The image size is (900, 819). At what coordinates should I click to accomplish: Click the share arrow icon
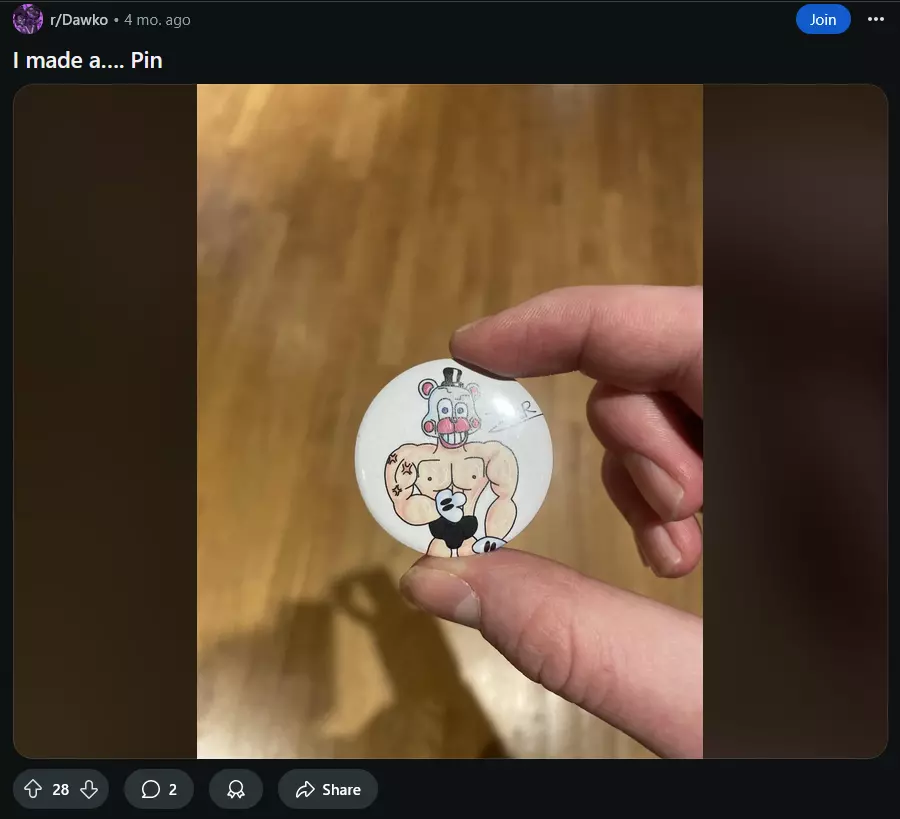click(x=305, y=790)
